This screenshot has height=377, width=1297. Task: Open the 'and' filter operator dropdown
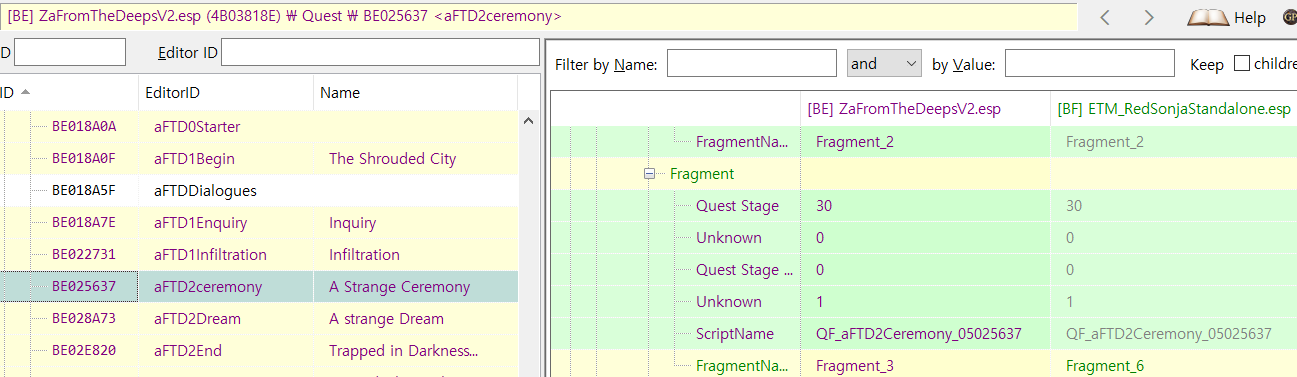884,64
